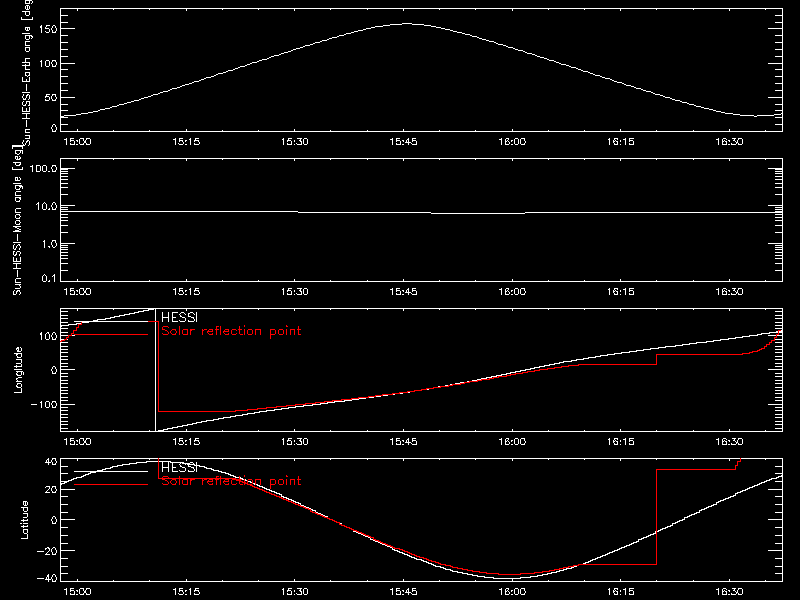
Task: Click 16:00 time label under Moon angle plot
Action: point(512,292)
